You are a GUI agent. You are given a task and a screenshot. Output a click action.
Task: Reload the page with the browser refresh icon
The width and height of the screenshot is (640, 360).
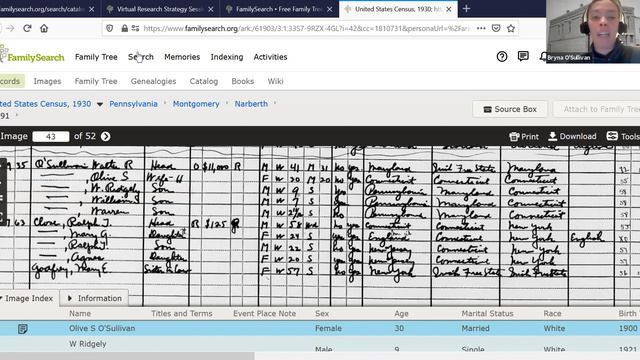27,28
